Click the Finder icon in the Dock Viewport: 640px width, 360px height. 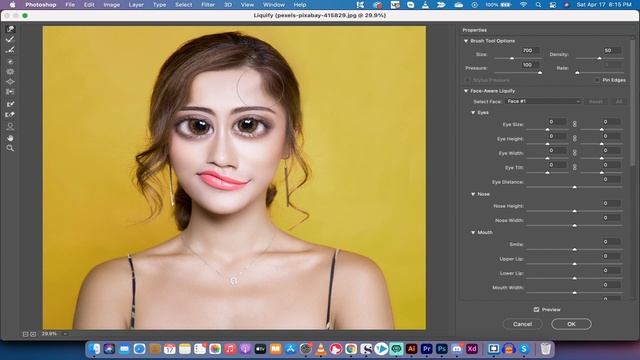(94, 349)
